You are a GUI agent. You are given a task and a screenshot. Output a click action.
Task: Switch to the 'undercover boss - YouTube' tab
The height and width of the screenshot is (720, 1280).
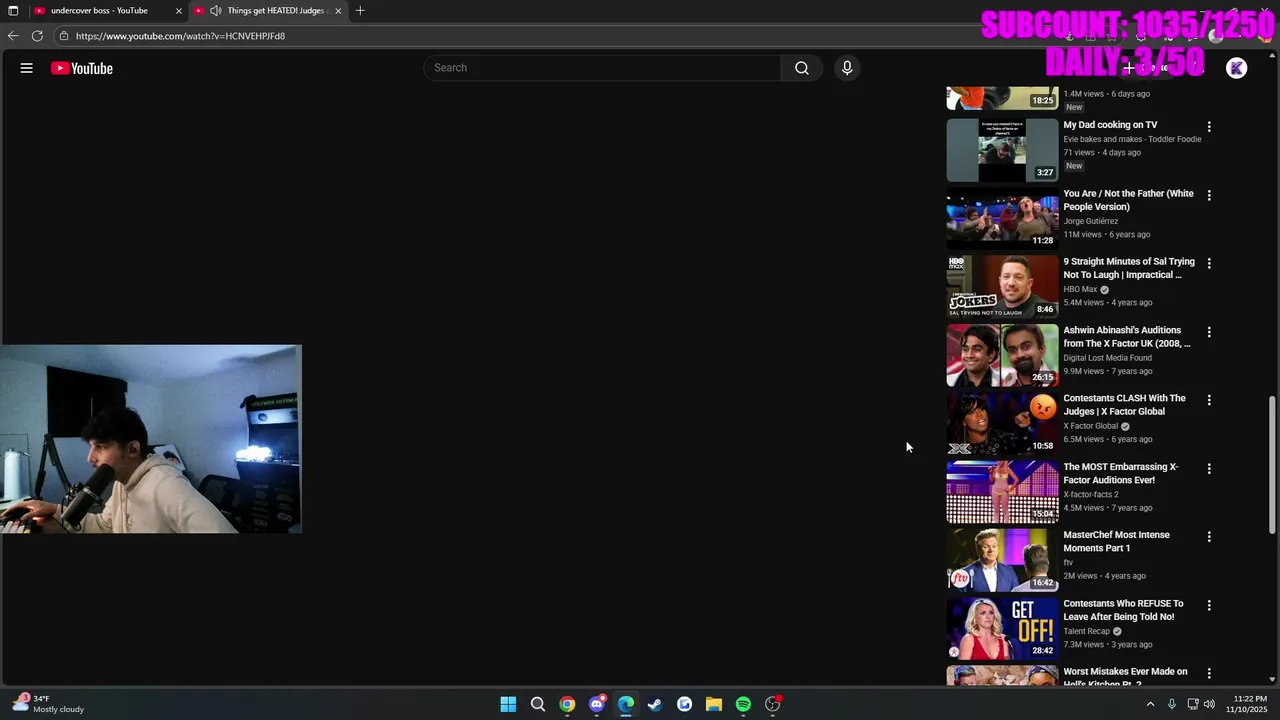point(99,11)
